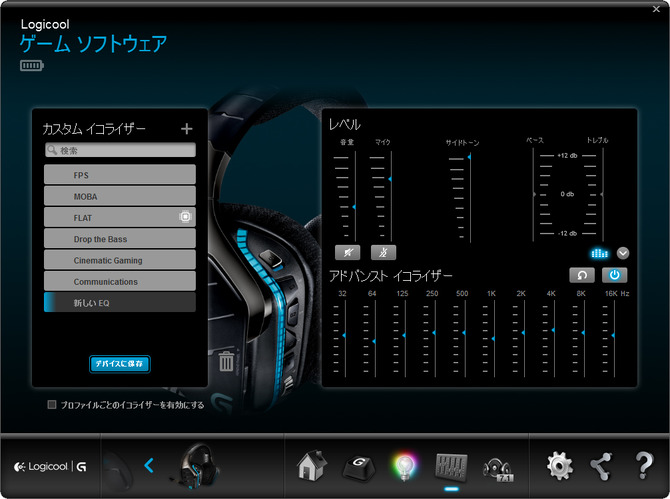The height and width of the screenshot is (499, 670).
Task: Click the battery status icon
Action: click(32, 65)
